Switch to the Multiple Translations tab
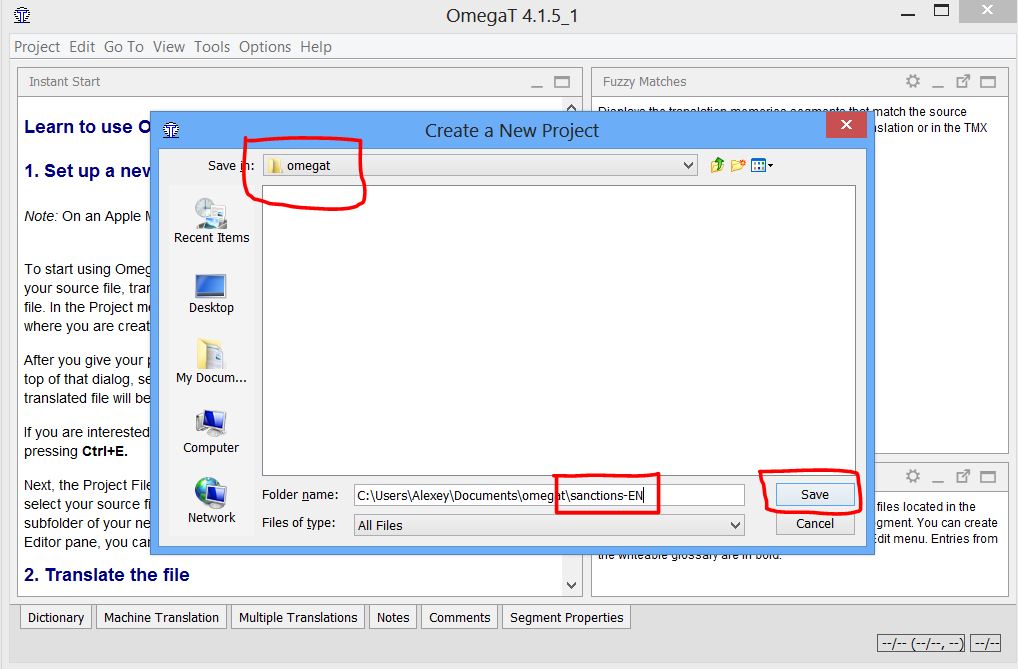Image resolution: width=1018 pixels, height=669 pixels. [298, 617]
